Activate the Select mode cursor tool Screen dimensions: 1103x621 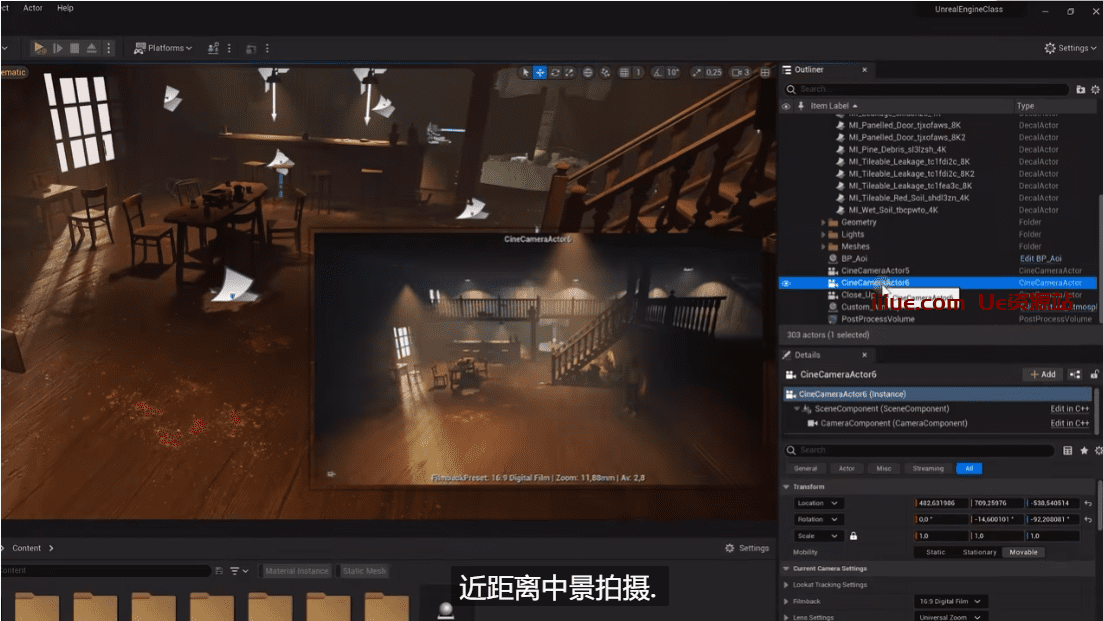tap(526, 73)
